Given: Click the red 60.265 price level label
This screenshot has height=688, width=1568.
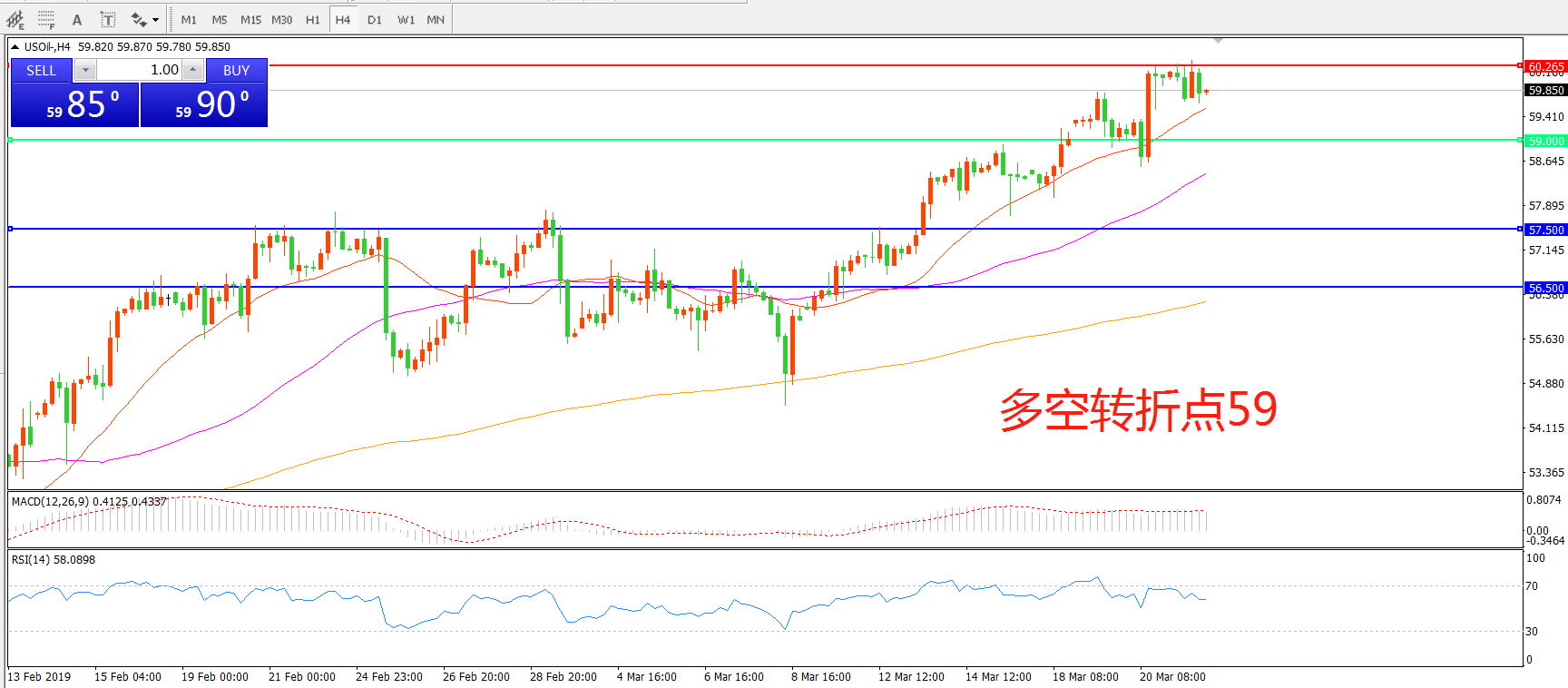Looking at the screenshot, I should pos(1545,66).
